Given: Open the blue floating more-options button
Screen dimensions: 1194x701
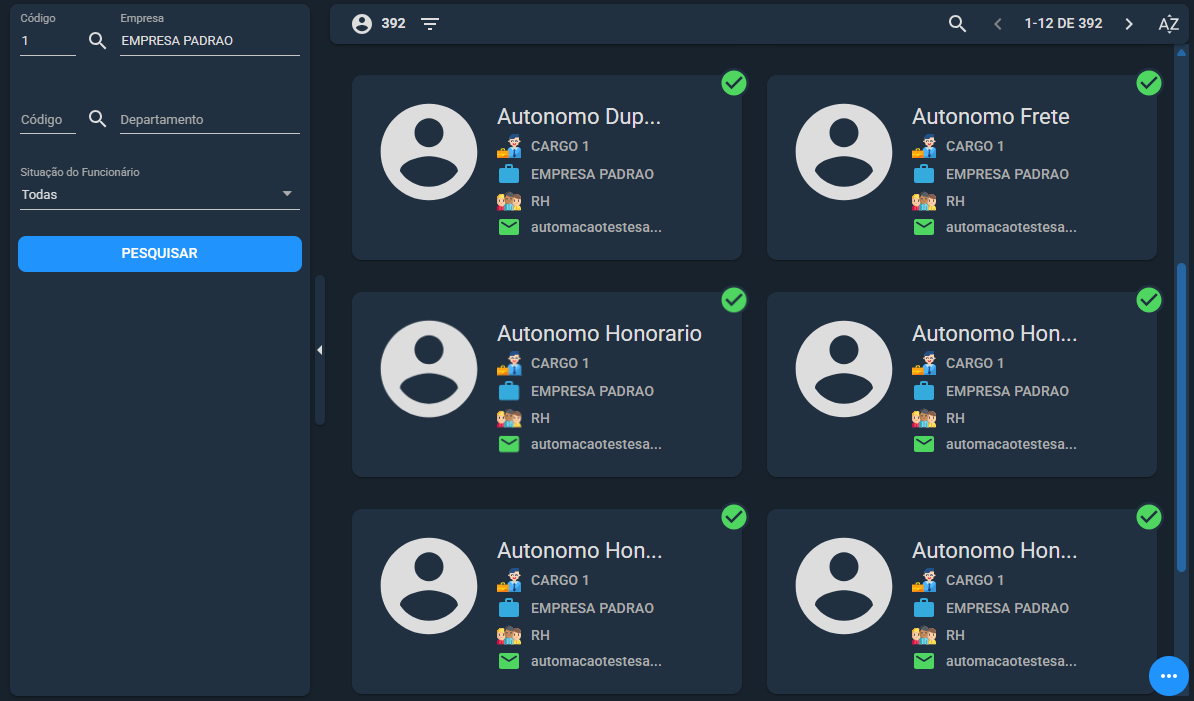Looking at the screenshot, I should point(1169,676).
